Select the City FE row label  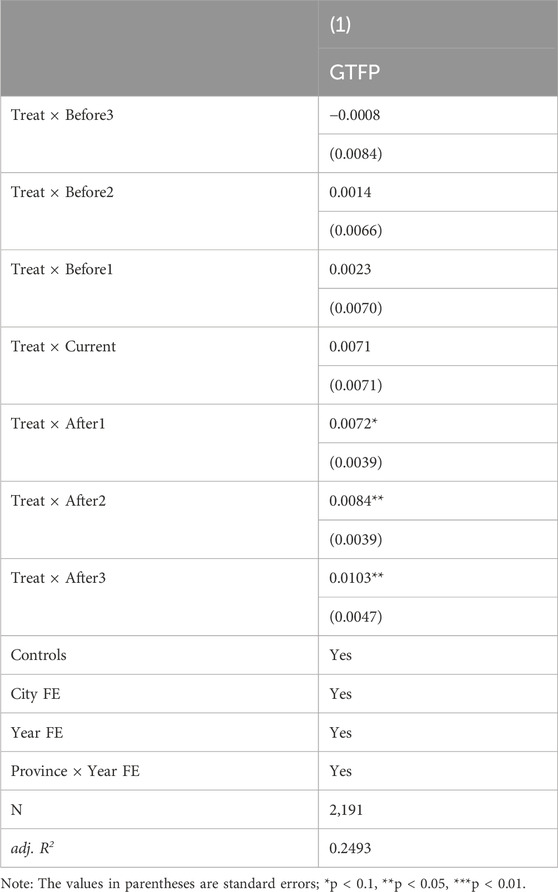35,694
